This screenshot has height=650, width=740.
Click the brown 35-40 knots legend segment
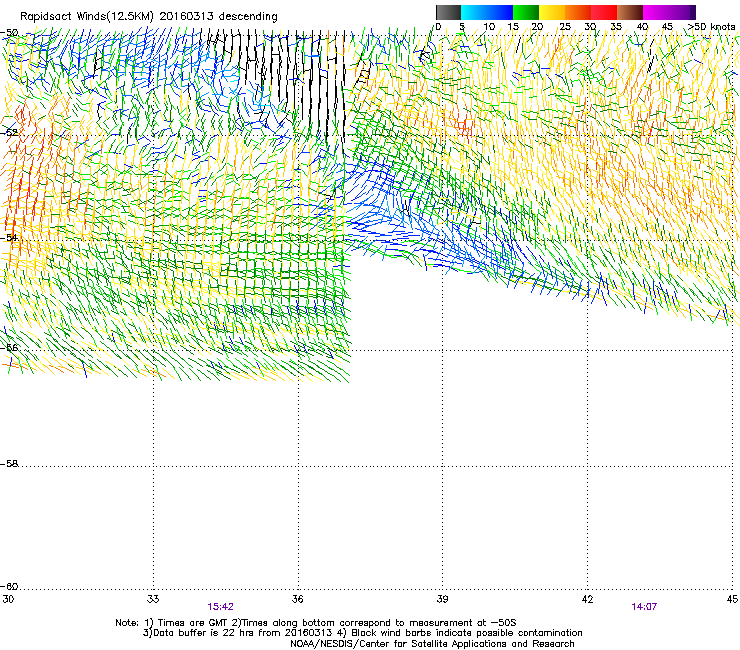[630, 12]
